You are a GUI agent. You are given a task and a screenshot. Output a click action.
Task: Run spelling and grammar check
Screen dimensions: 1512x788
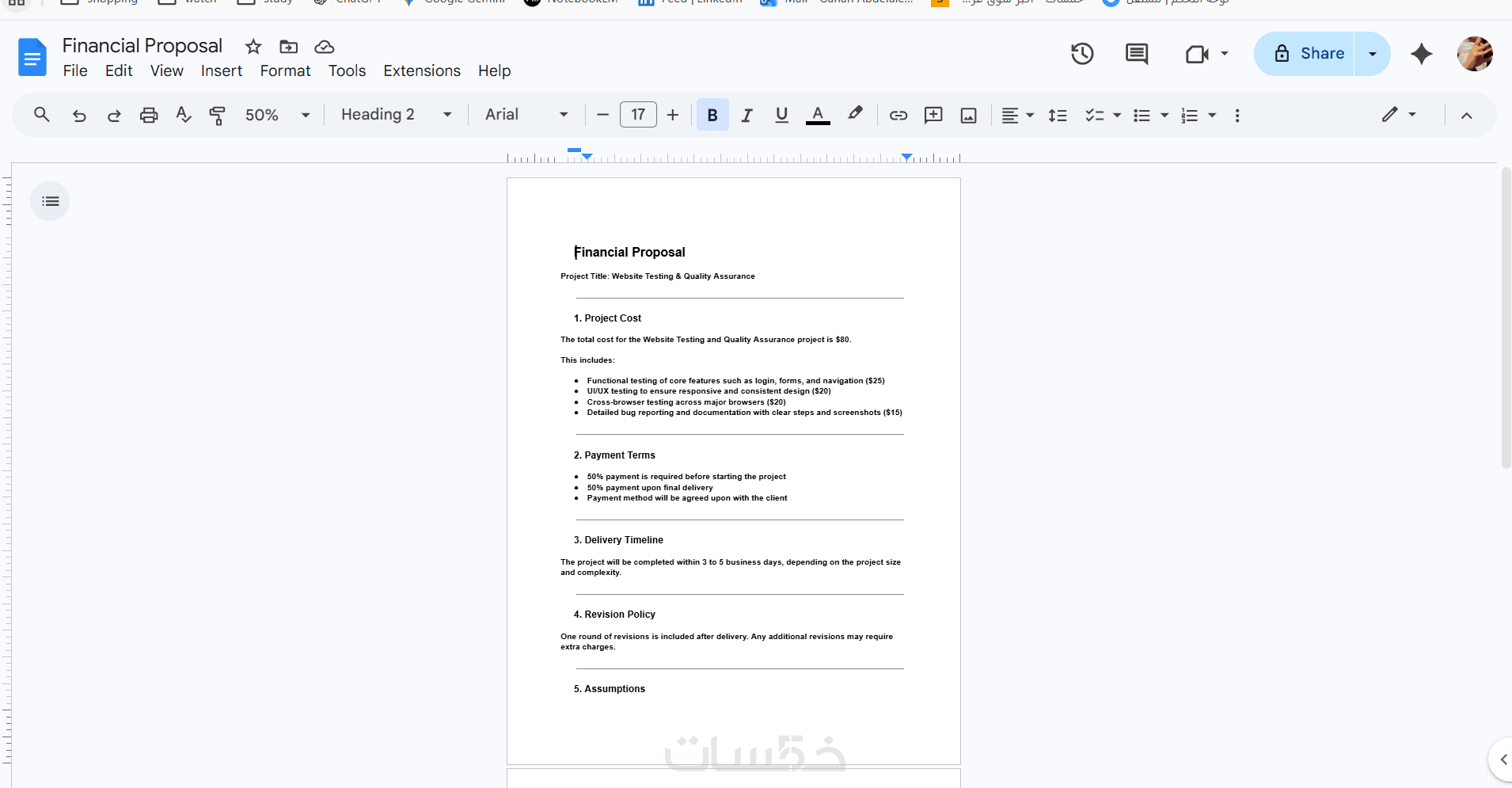click(x=184, y=115)
